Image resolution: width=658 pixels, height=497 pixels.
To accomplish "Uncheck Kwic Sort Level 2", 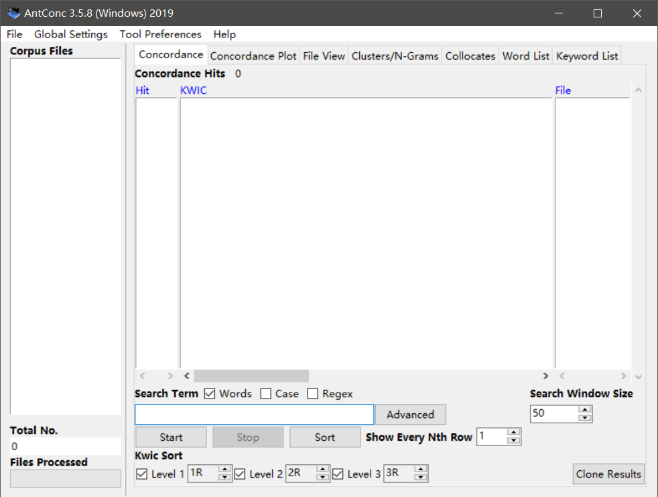I will coord(240,474).
